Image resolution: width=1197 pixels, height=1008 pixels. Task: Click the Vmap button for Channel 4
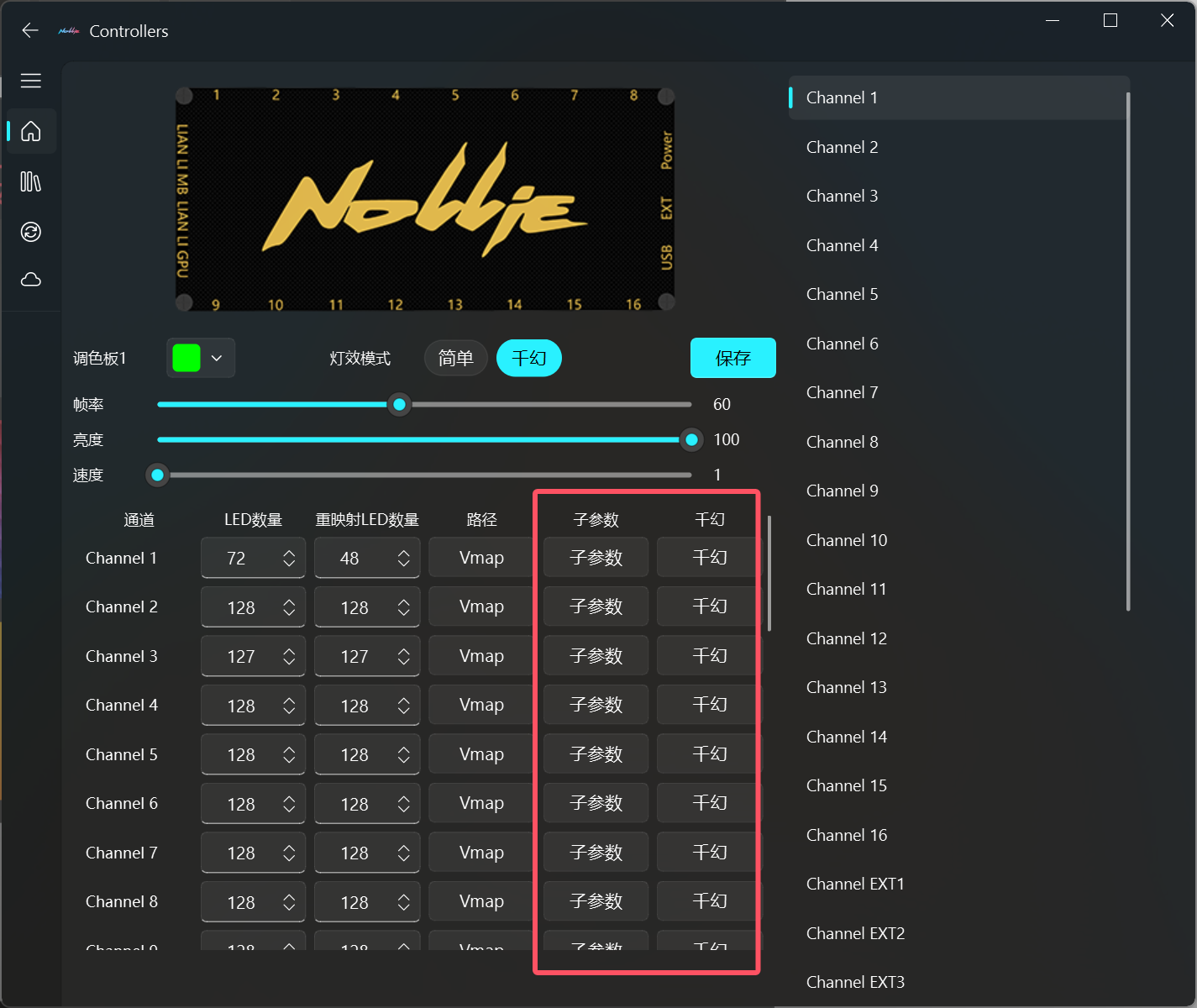click(x=481, y=706)
